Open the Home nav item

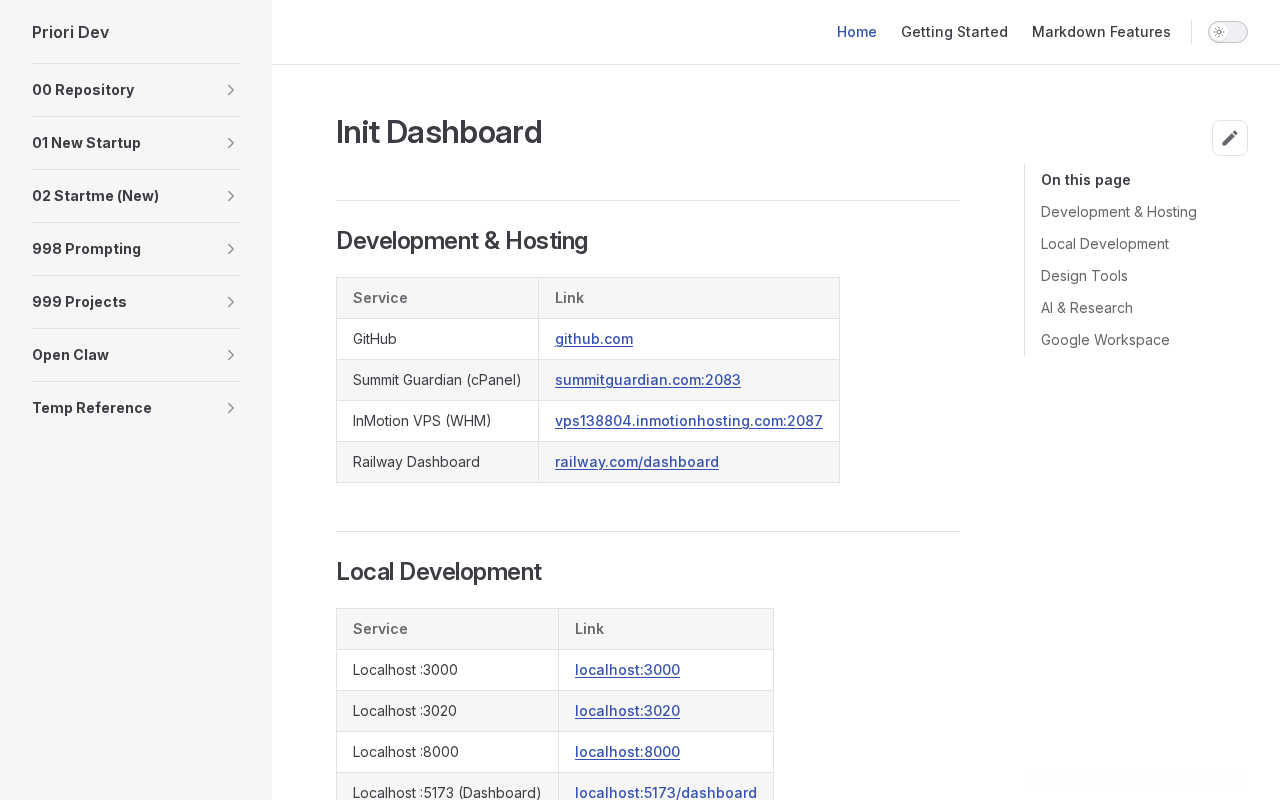click(x=857, y=32)
